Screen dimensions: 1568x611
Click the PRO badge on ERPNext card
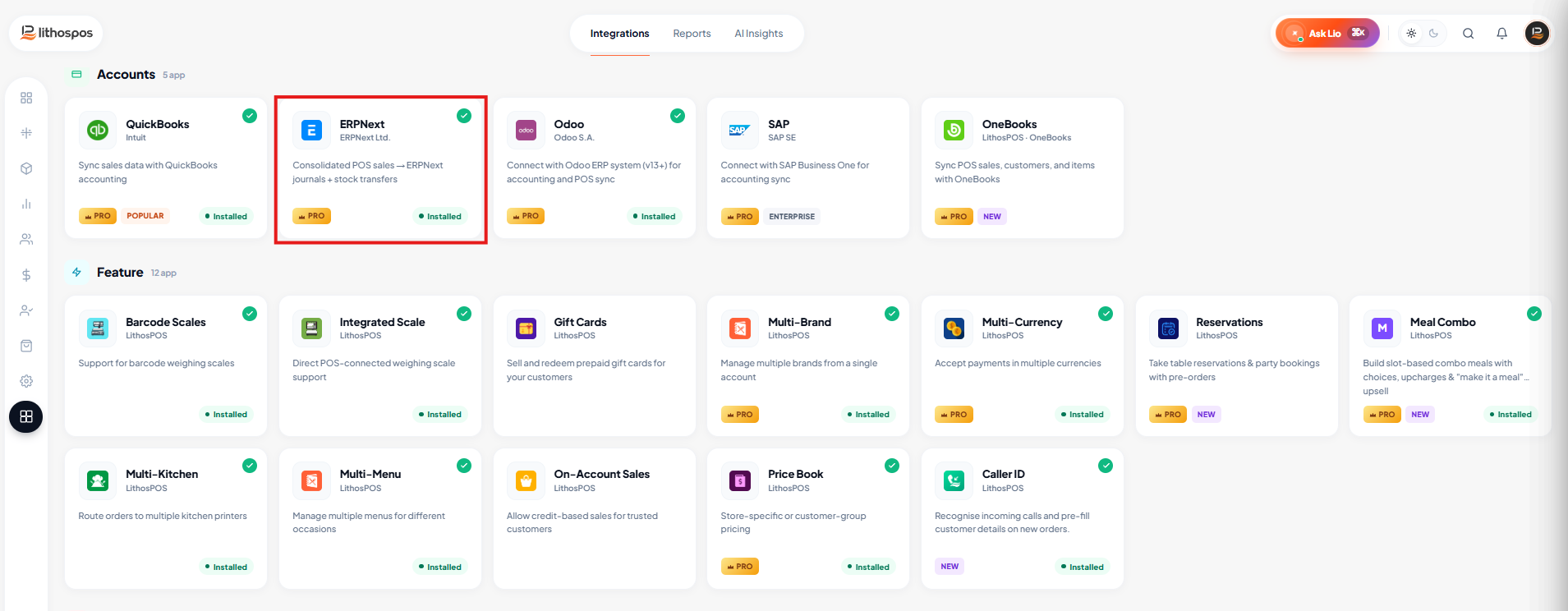pos(311,216)
